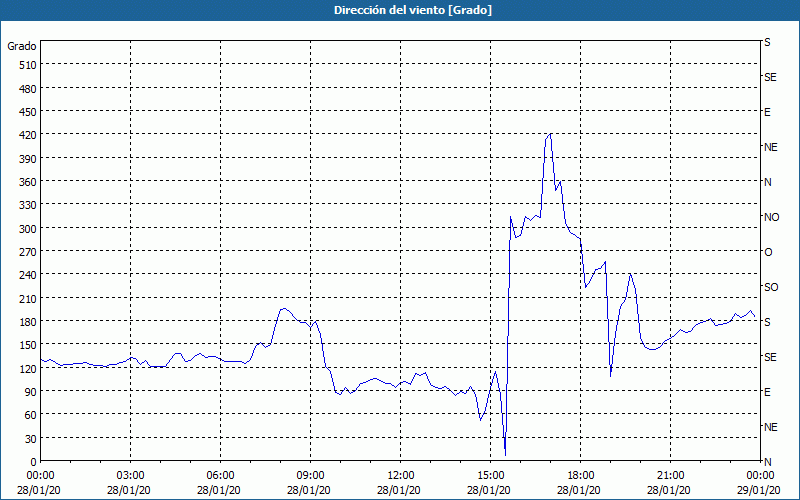Click the 09:00 time label
The image size is (800, 500).
[x=310, y=476]
